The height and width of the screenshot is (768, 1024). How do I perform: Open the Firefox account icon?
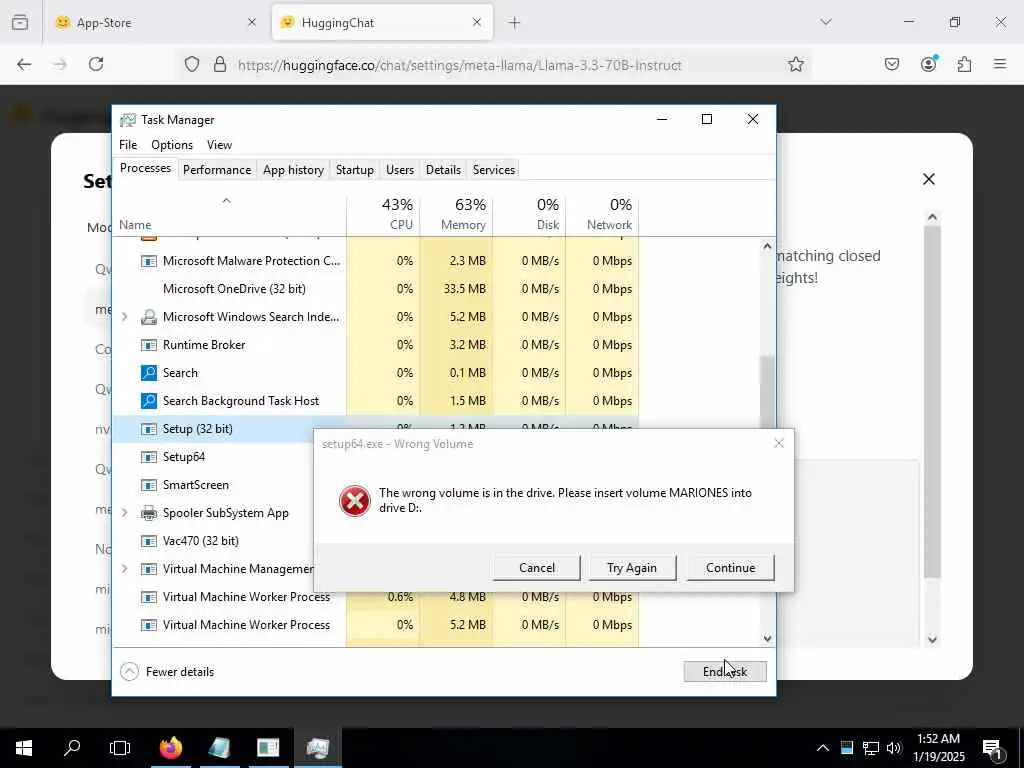[x=928, y=64]
